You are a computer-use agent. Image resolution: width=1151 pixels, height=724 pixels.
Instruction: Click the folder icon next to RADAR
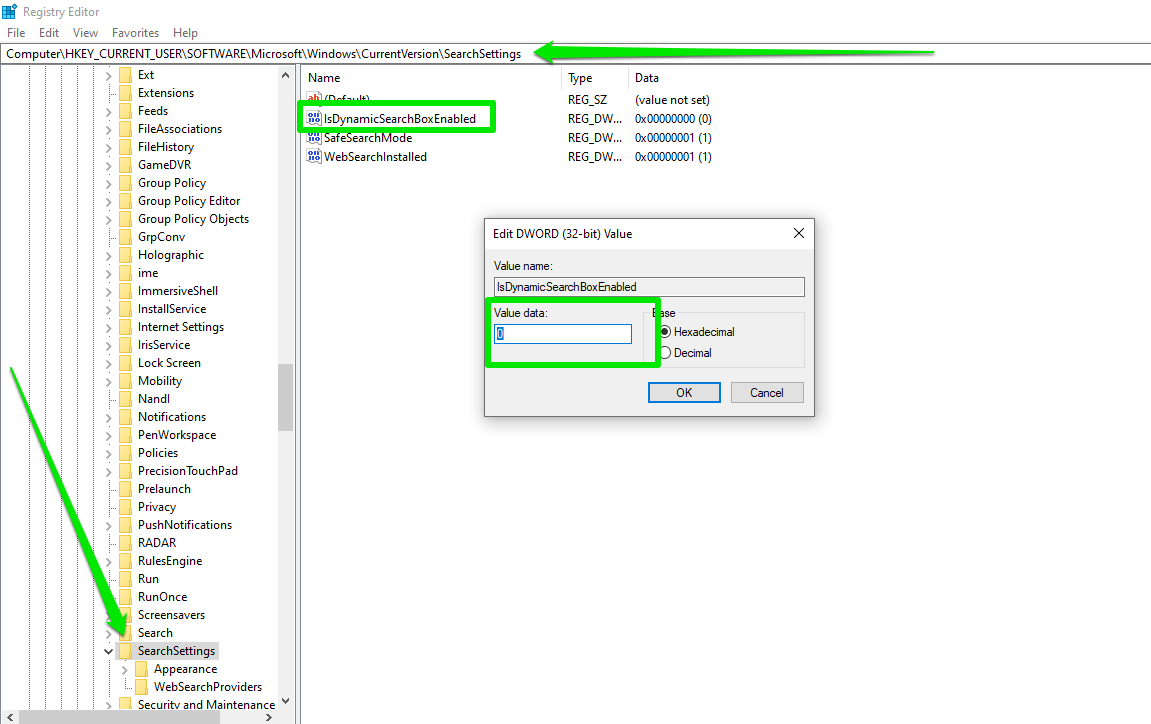pos(126,543)
